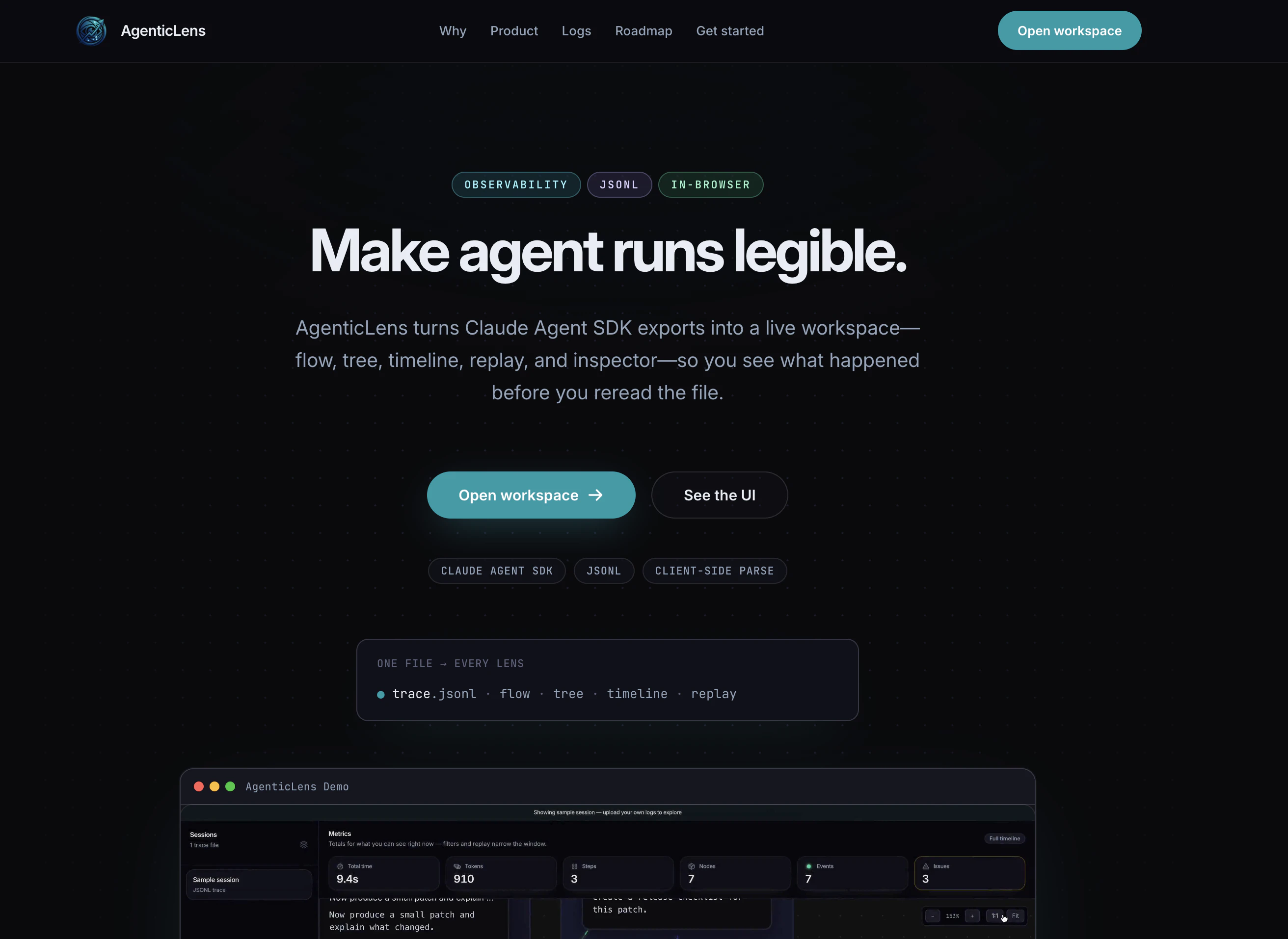Toggle 1:1 zoom ratio in the demo
The height and width of the screenshot is (939, 1288).
(x=995, y=915)
